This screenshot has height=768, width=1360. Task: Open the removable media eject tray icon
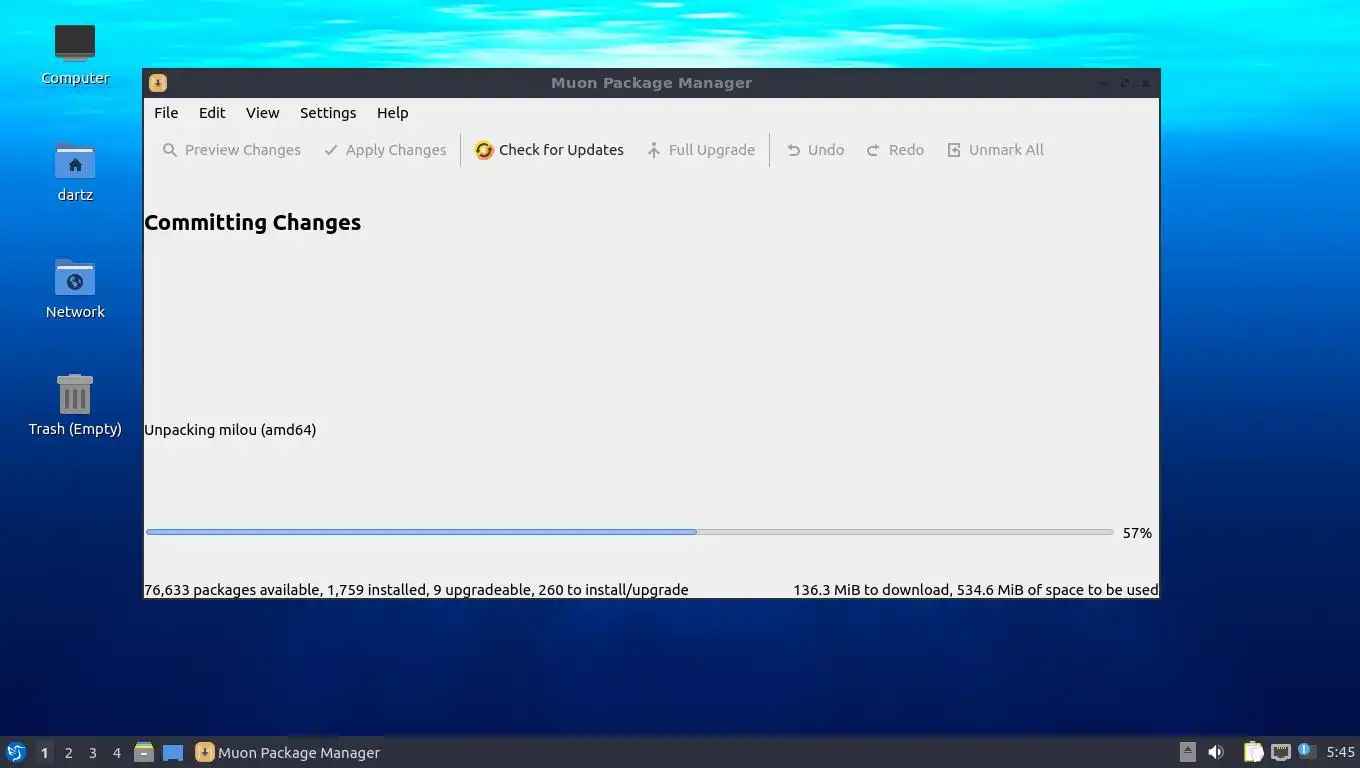click(1188, 752)
